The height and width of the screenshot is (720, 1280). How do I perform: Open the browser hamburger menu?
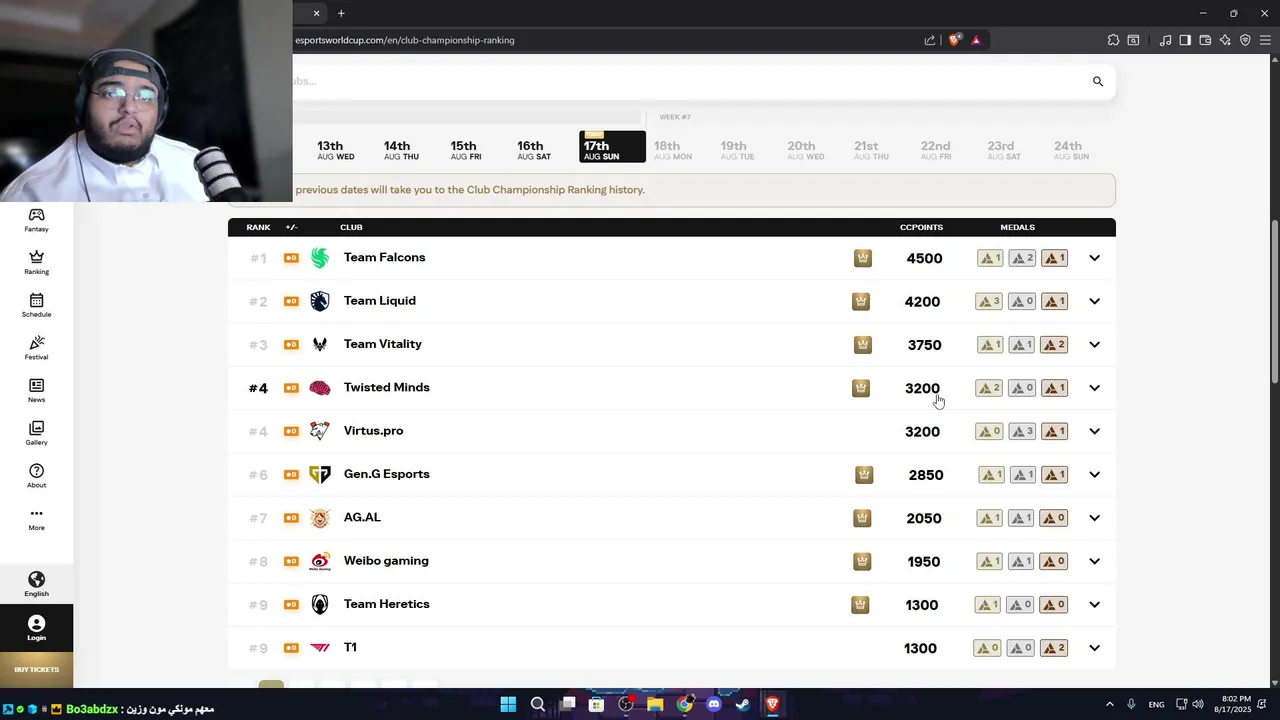click(1265, 40)
